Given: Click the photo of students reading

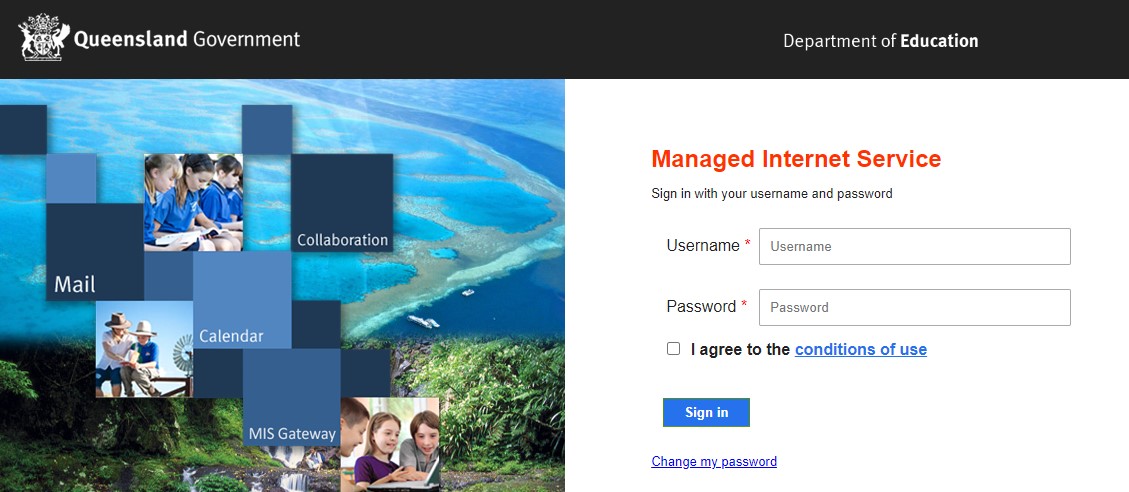Looking at the screenshot, I should (193, 202).
